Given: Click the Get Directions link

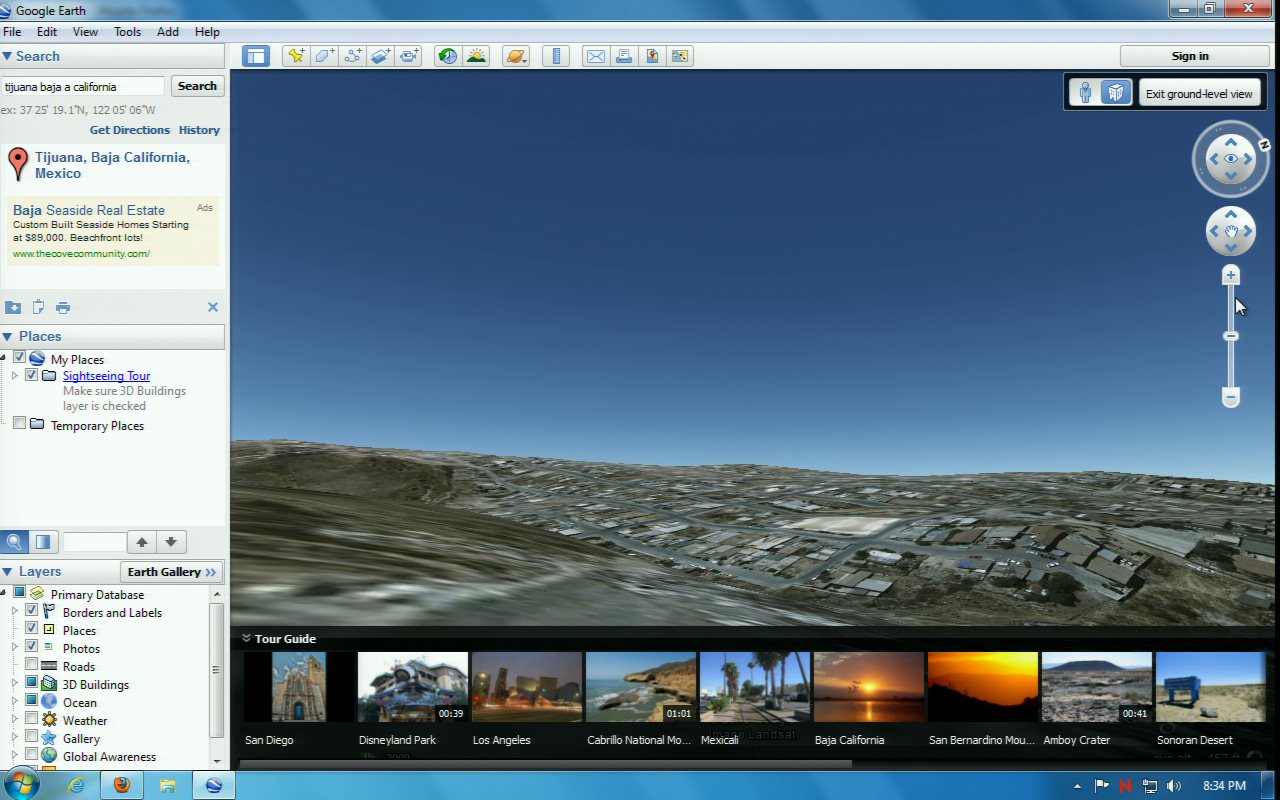Looking at the screenshot, I should coord(129,130).
